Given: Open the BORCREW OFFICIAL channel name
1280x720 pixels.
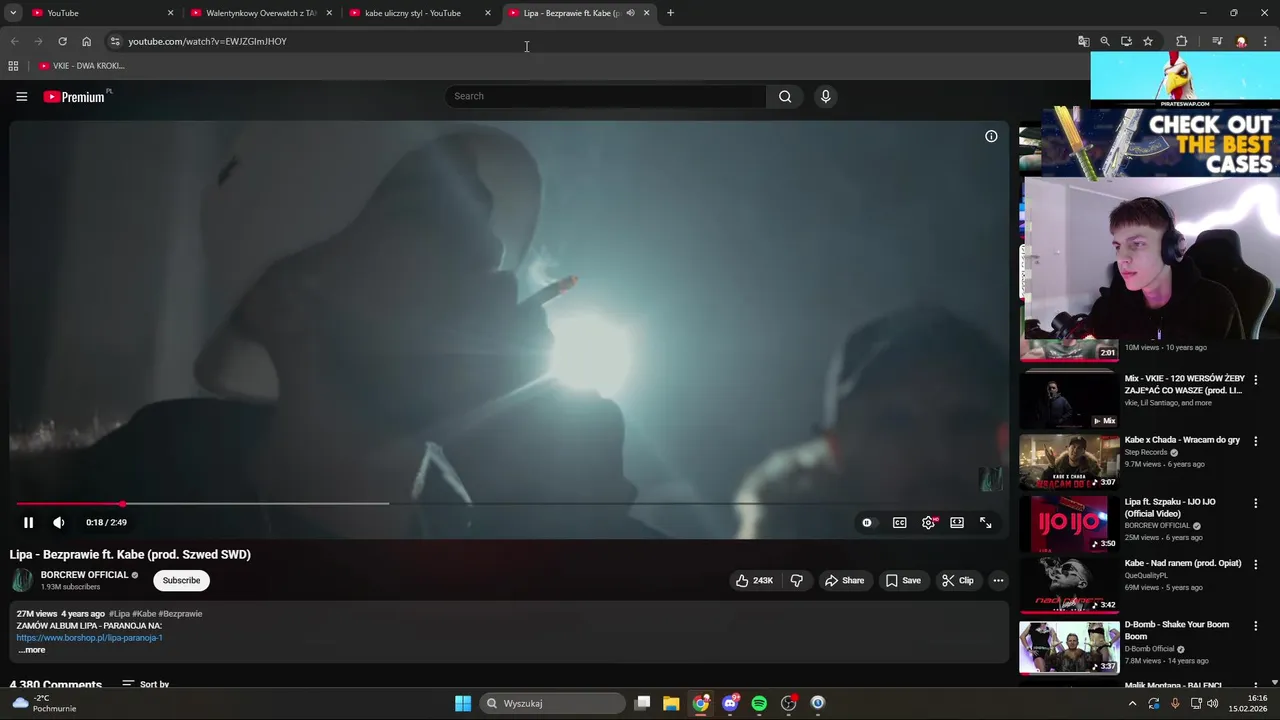Looking at the screenshot, I should click(x=84, y=575).
